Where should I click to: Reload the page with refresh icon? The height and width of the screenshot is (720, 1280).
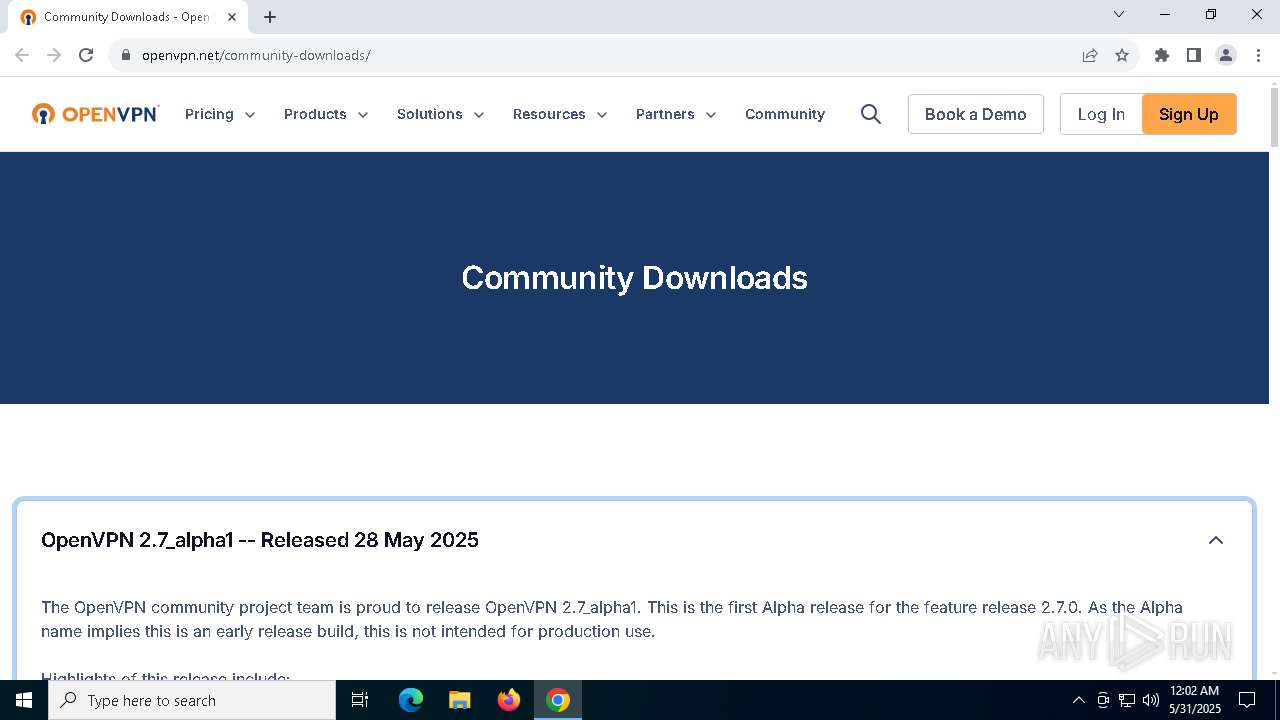click(86, 55)
